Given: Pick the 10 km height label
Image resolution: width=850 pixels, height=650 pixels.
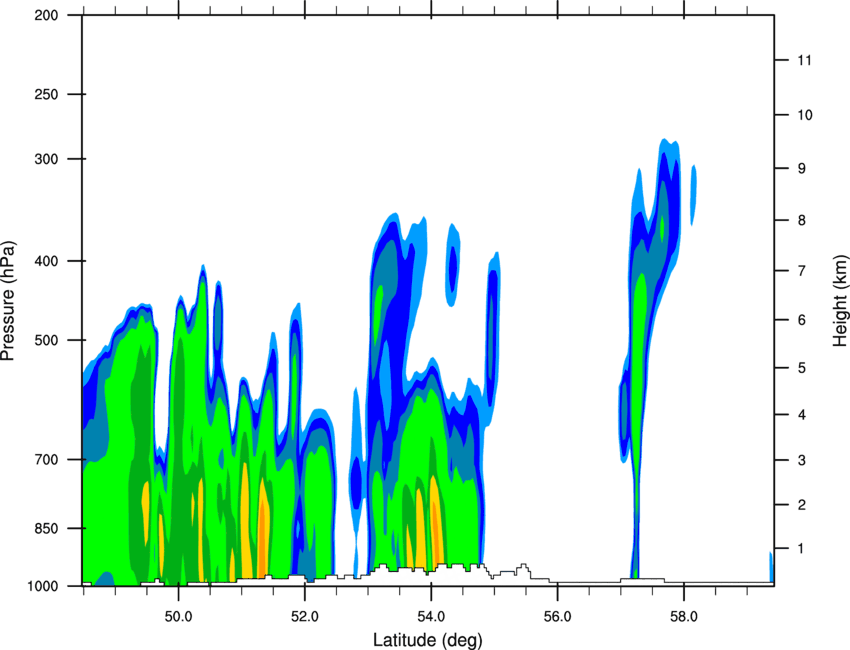Looking at the screenshot, I should [804, 115].
